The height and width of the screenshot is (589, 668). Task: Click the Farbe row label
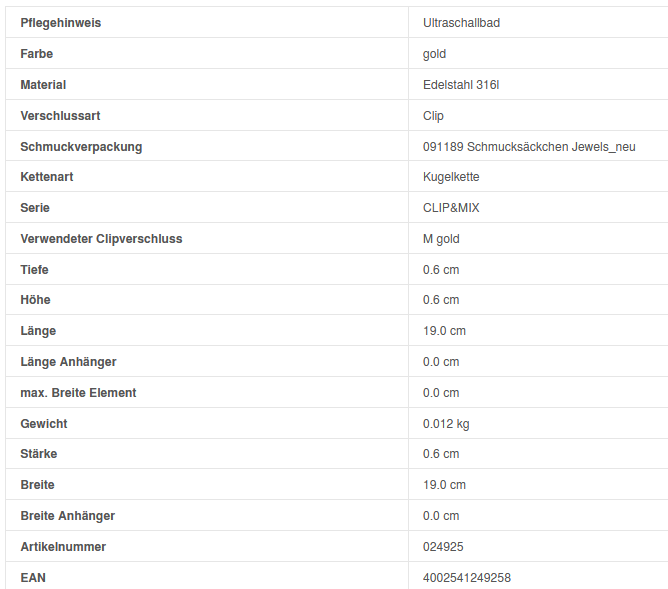(37, 54)
